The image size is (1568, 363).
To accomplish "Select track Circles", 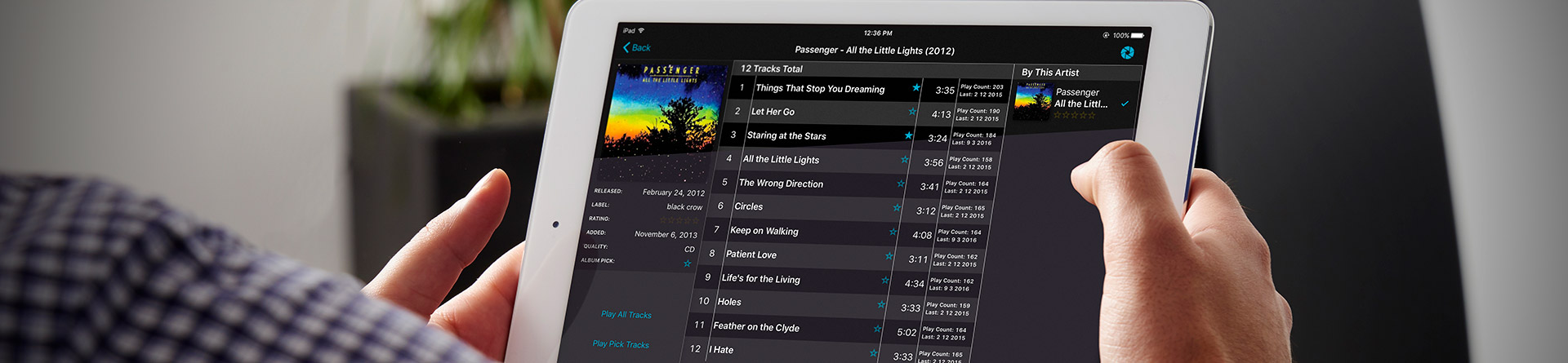I will coord(748,206).
